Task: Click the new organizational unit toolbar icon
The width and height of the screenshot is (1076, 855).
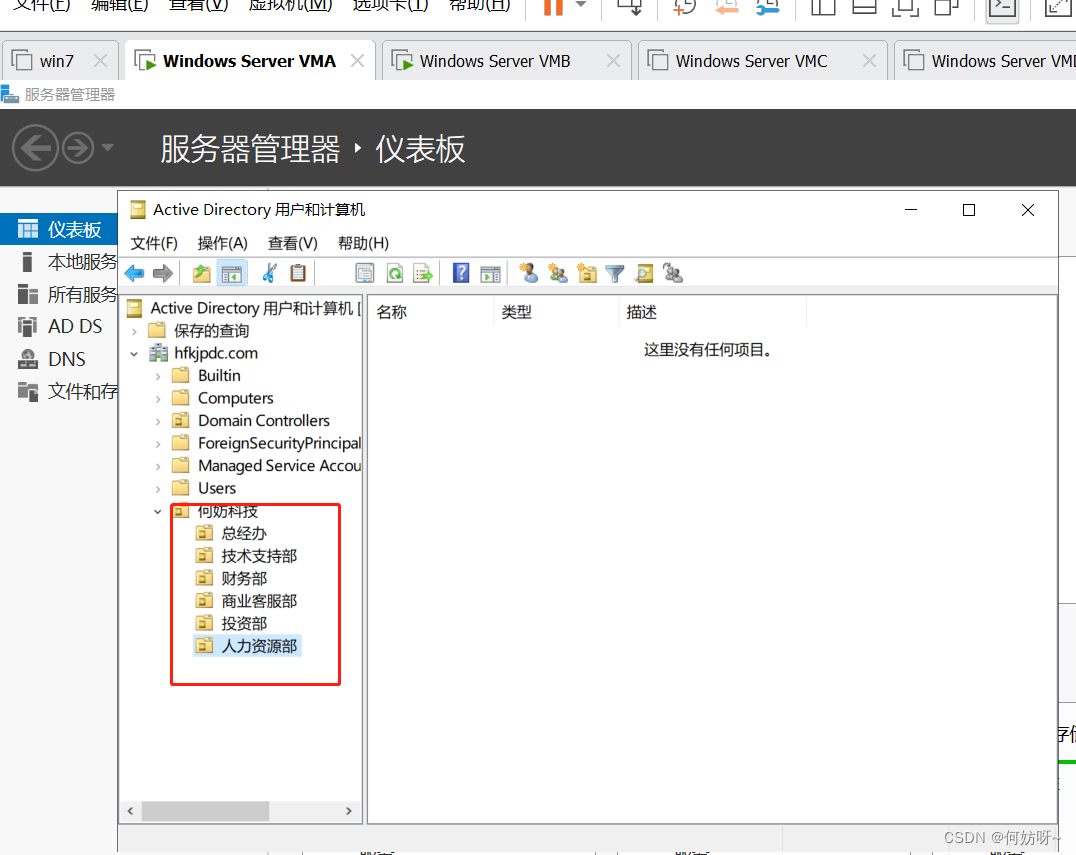Action: (x=587, y=273)
